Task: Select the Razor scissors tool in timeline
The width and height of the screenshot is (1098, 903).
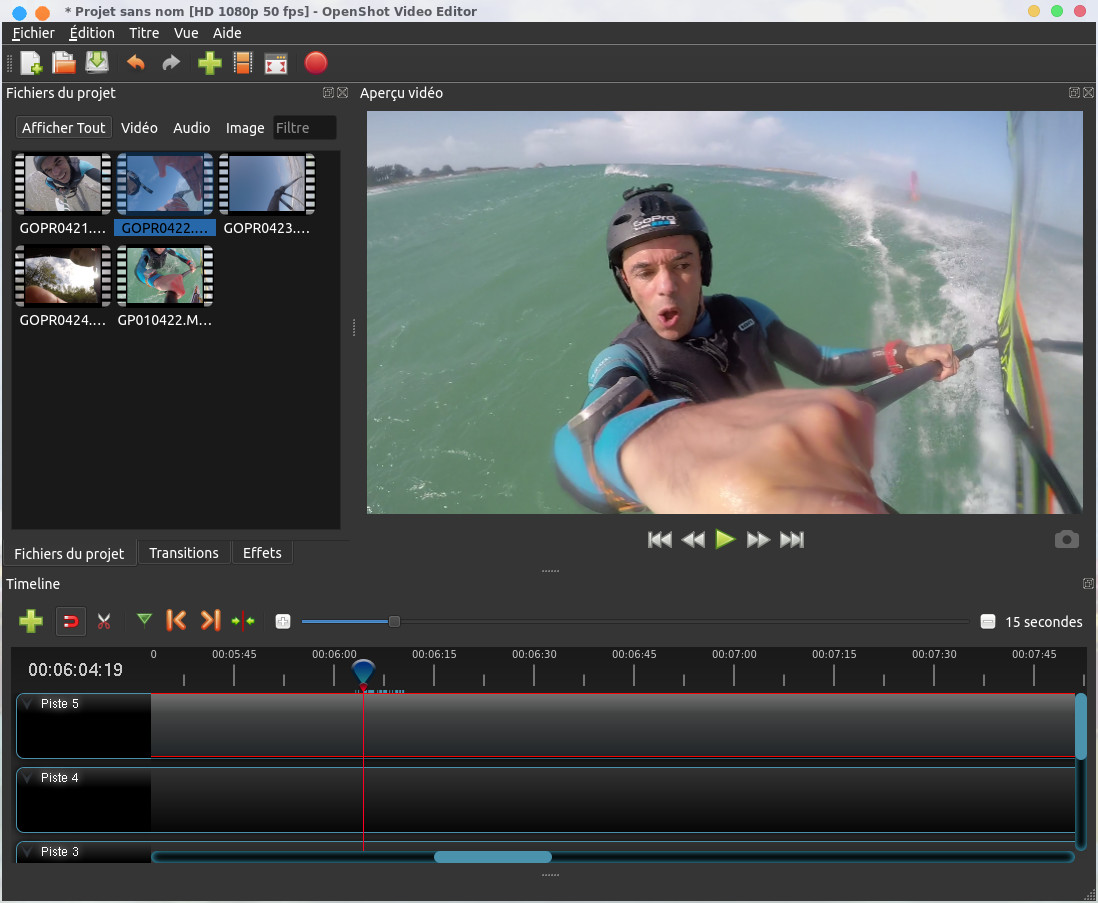Action: point(103,621)
